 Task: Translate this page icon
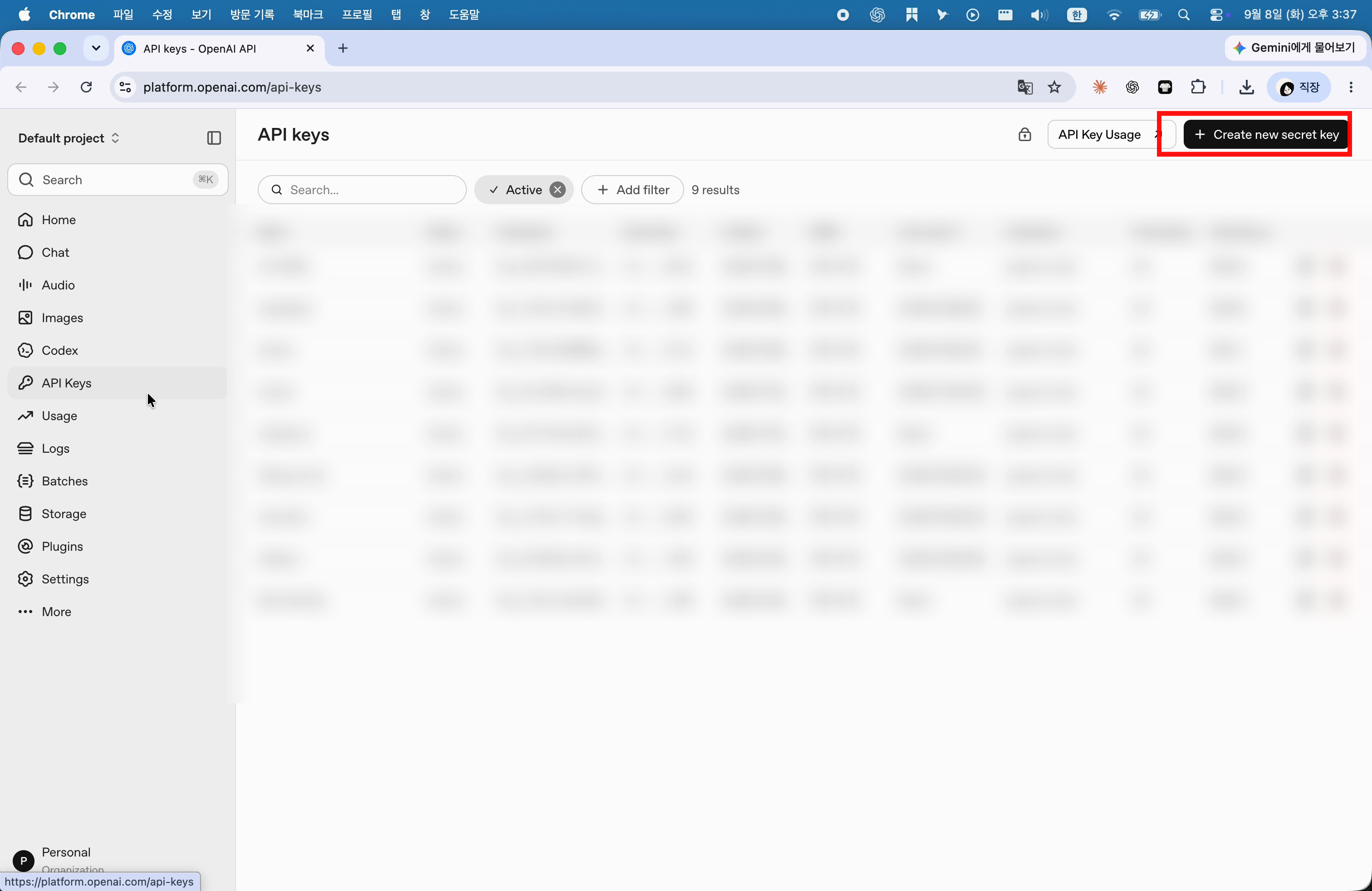[1024, 87]
